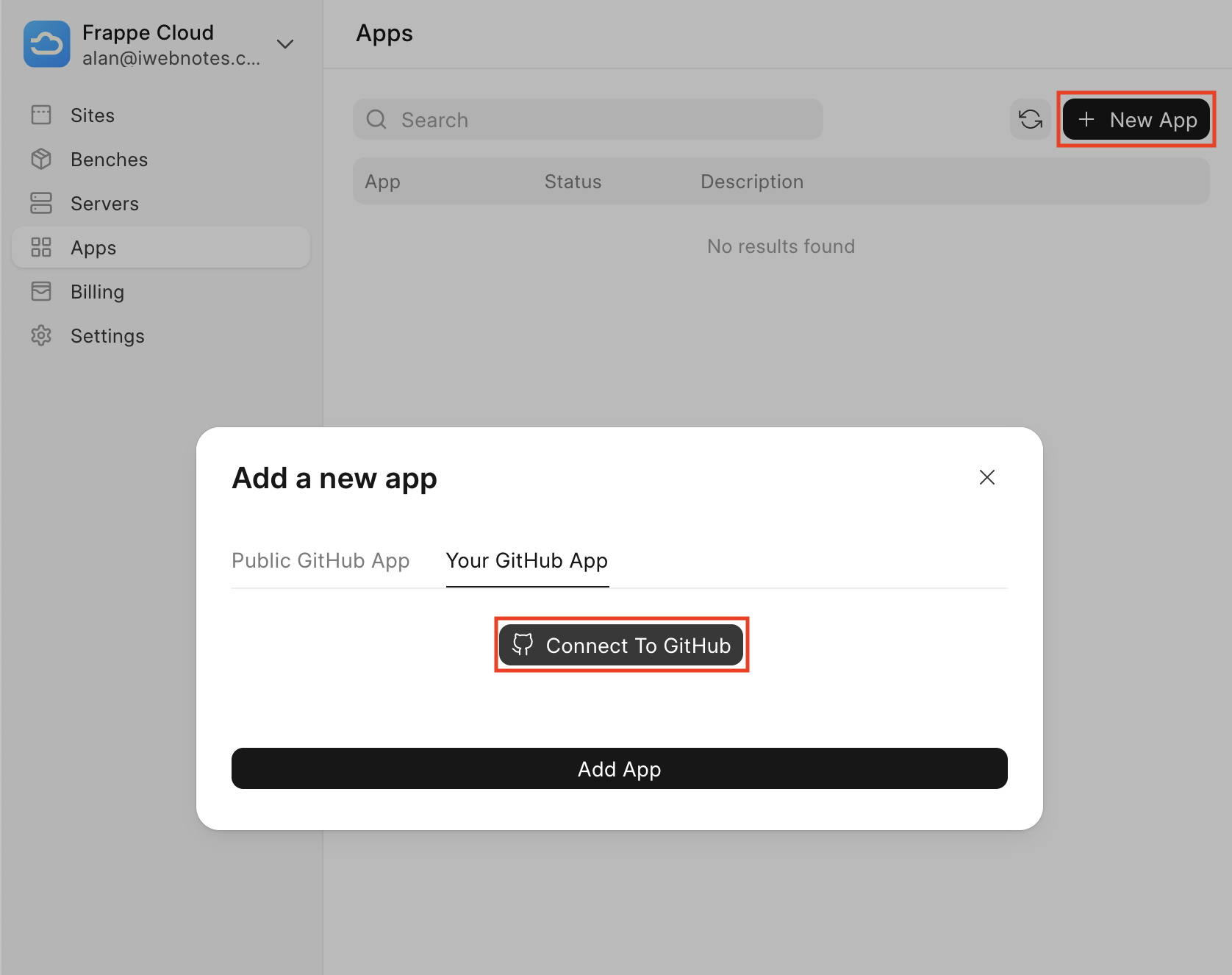Click the Apps grid icon in sidebar

(41, 248)
